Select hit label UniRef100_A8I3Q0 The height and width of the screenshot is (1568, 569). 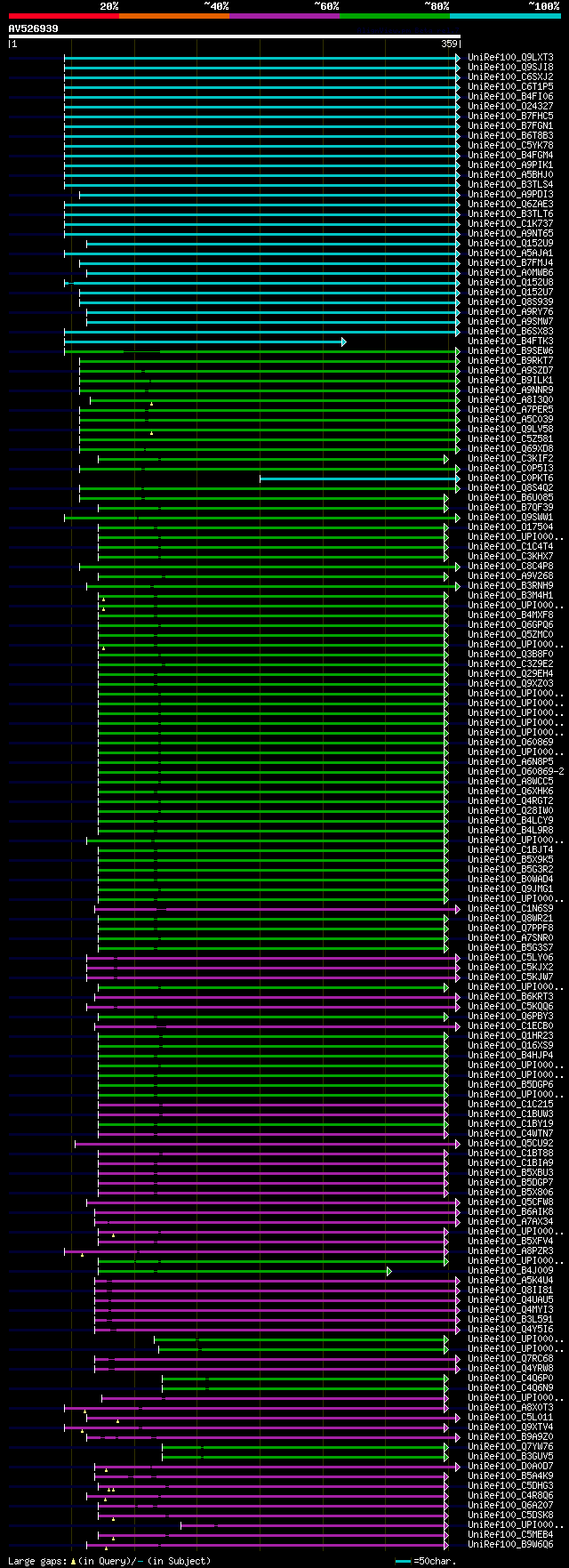510,400
